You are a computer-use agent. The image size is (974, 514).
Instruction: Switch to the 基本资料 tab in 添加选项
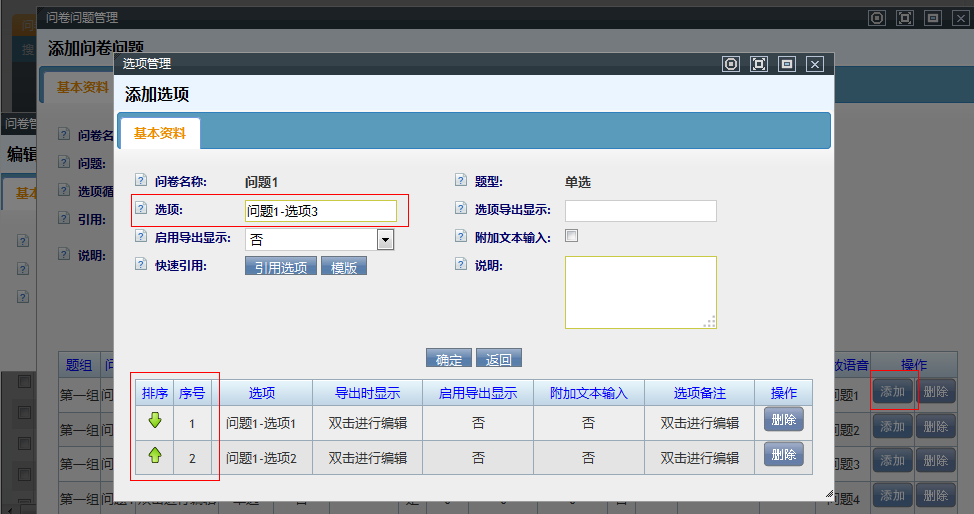click(160, 133)
